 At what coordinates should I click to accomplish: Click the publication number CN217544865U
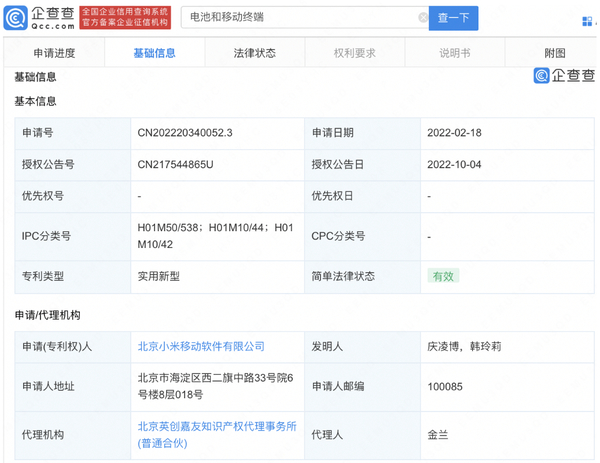point(176,165)
